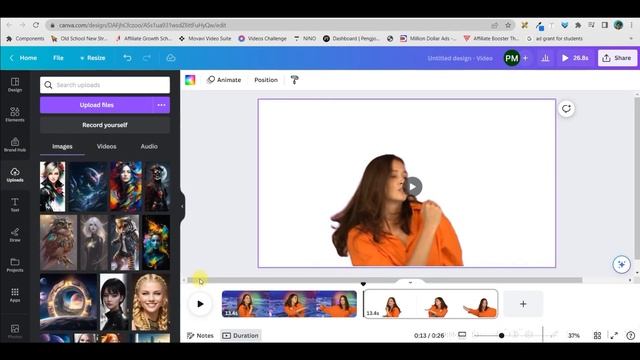Click the Record yourself button
Screen dimensions: 640x360
[105, 125]
